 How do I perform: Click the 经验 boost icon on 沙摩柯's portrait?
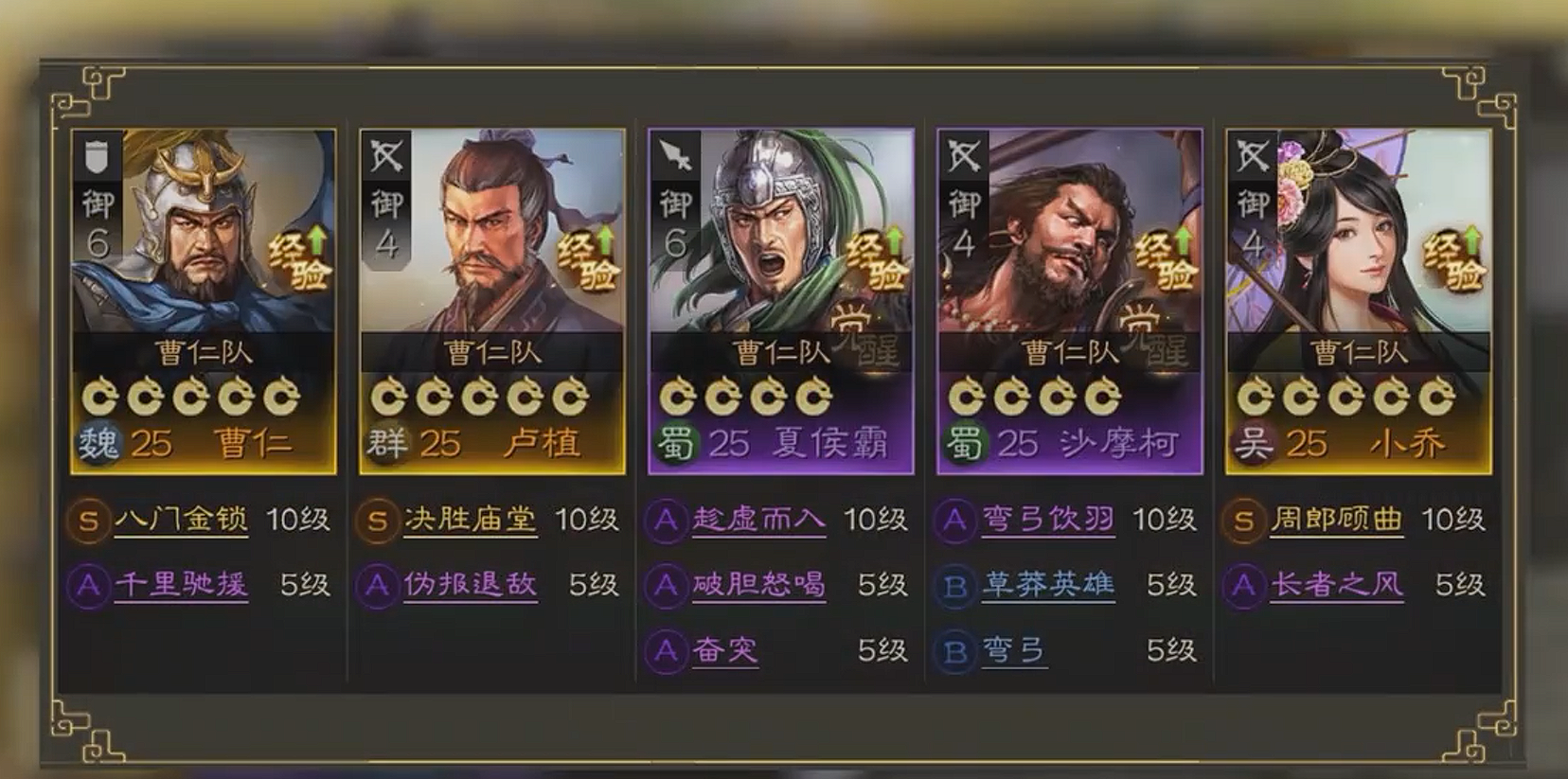pos(1167,257)
